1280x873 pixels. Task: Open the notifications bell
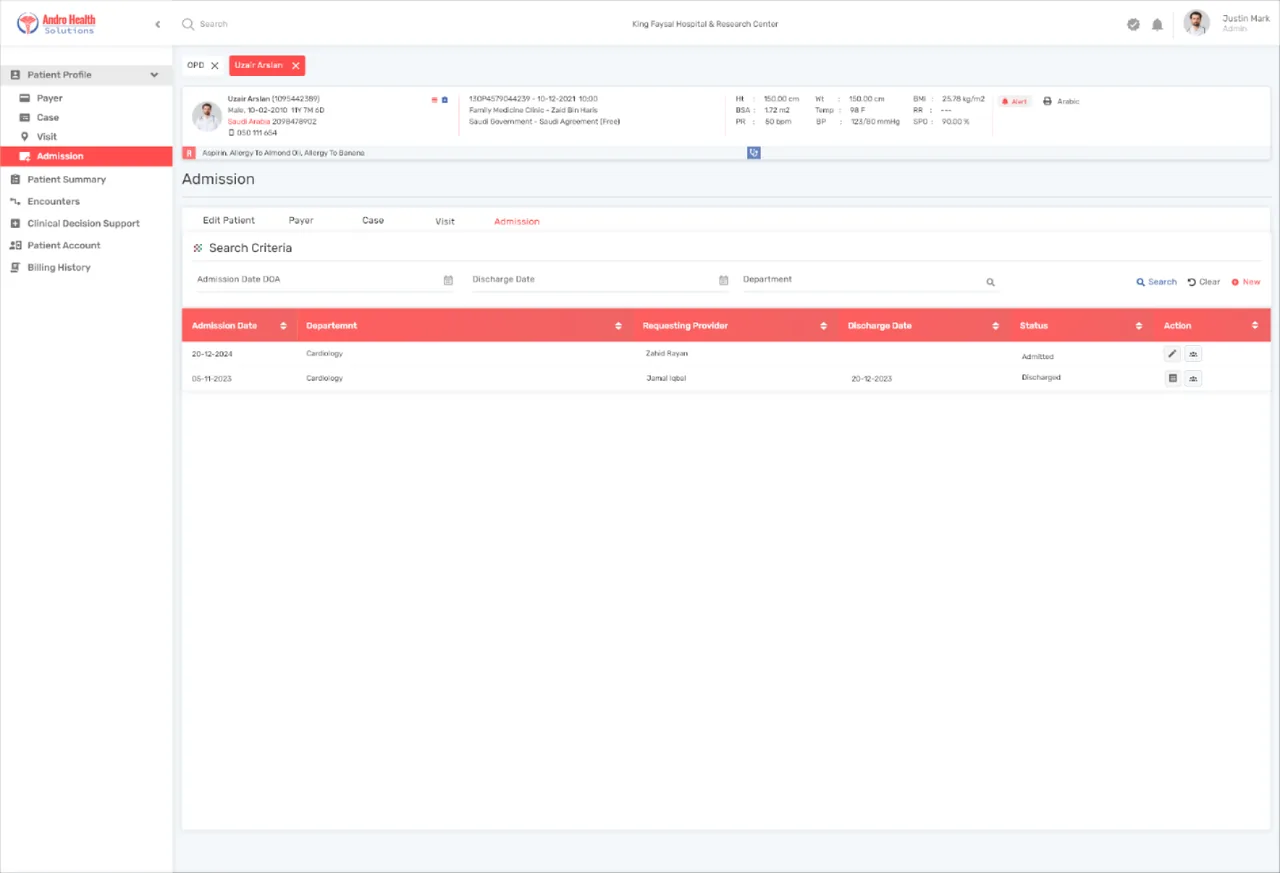tap(1157, 24)
